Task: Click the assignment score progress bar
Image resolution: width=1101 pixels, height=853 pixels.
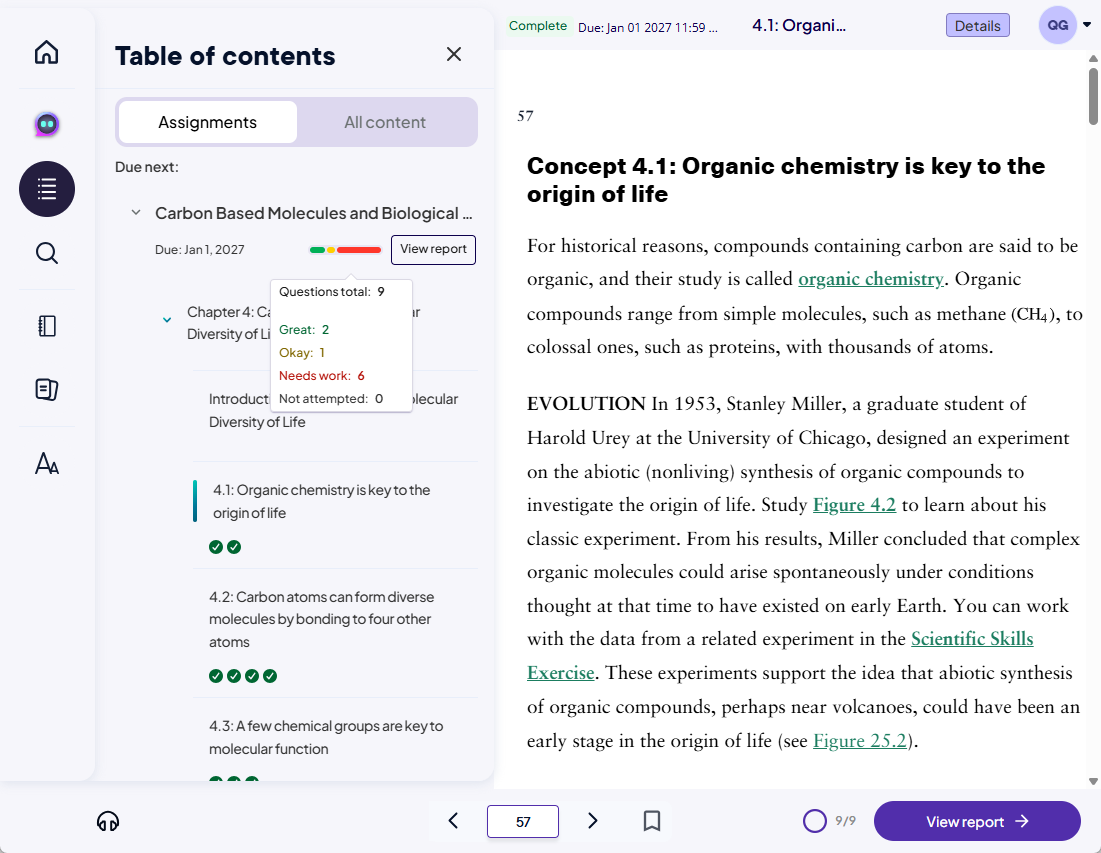Action: tap(345, 249)
